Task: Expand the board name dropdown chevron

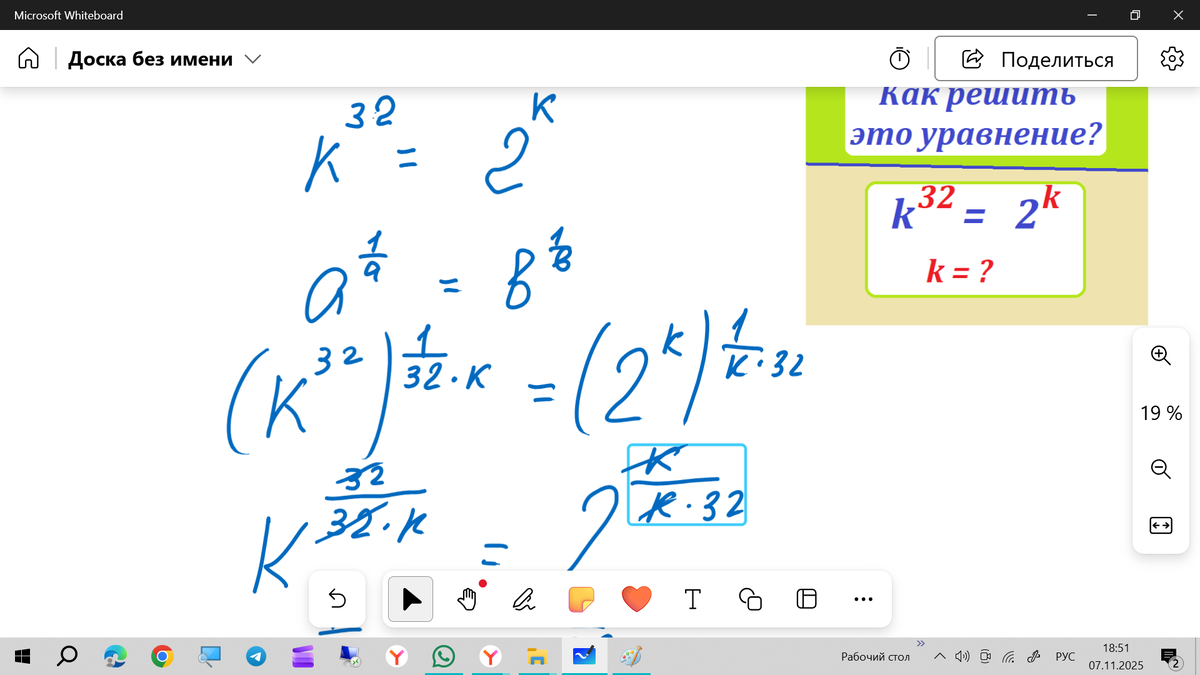Action: [252, 59]
